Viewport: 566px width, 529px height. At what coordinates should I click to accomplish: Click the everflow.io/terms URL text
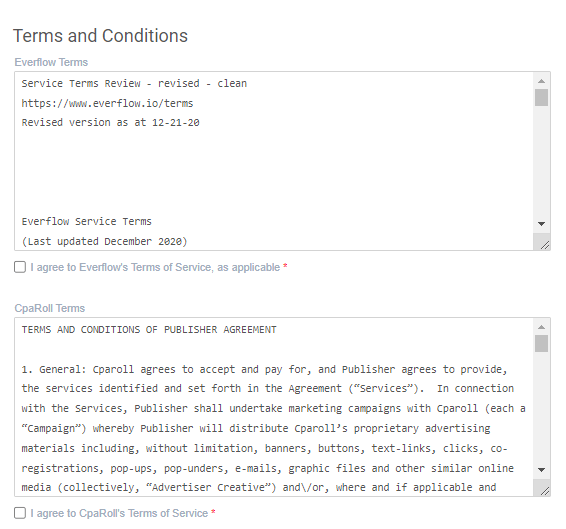pos(107,103)
